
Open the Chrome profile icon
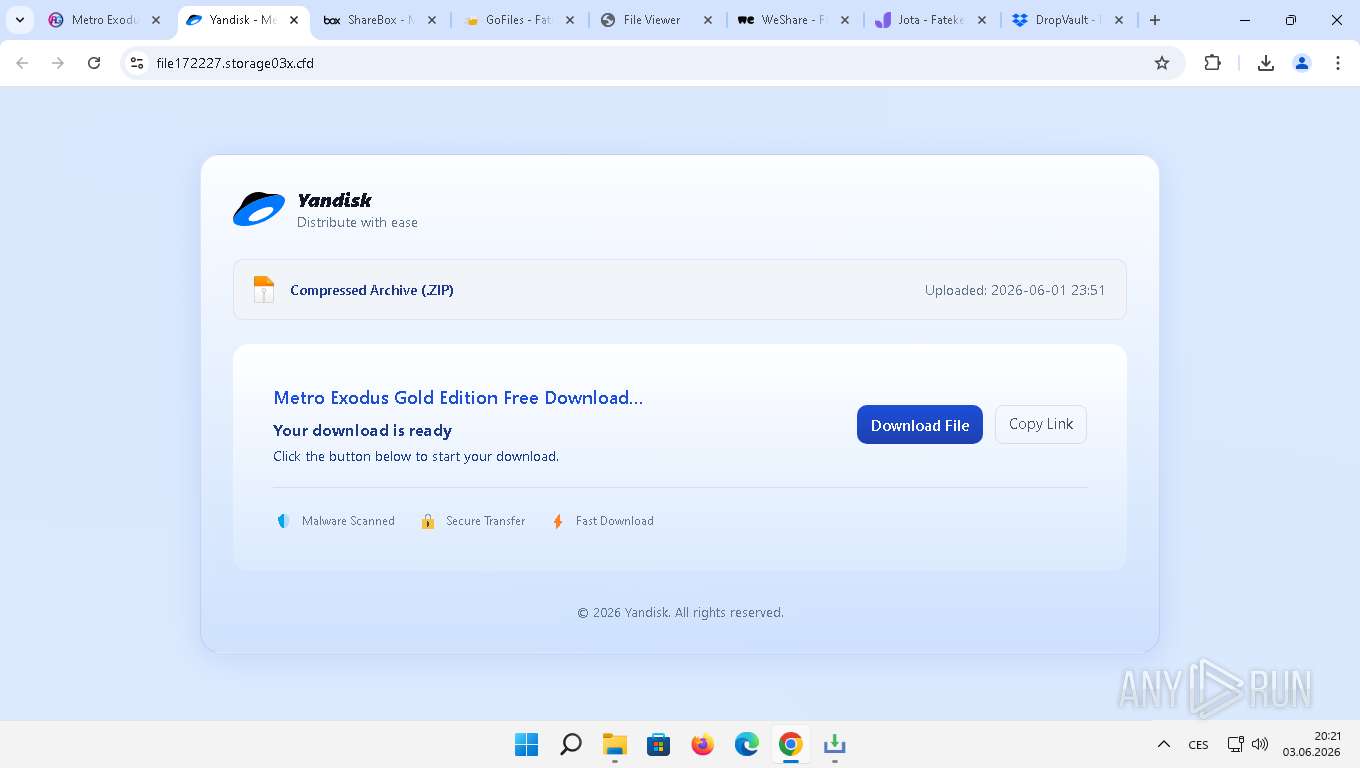click(1302, 63)
